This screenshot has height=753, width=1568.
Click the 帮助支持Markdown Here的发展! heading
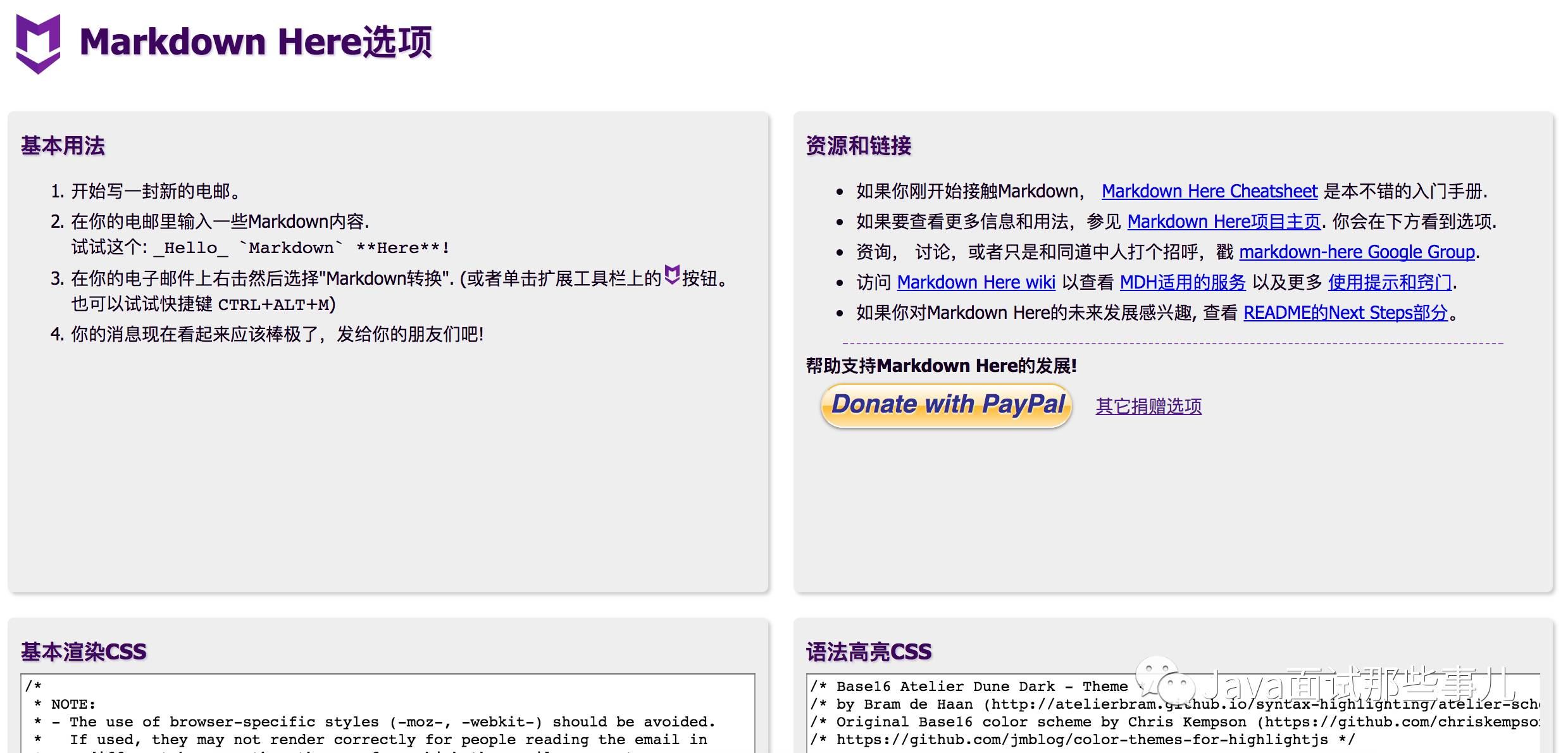coord(941,366)
